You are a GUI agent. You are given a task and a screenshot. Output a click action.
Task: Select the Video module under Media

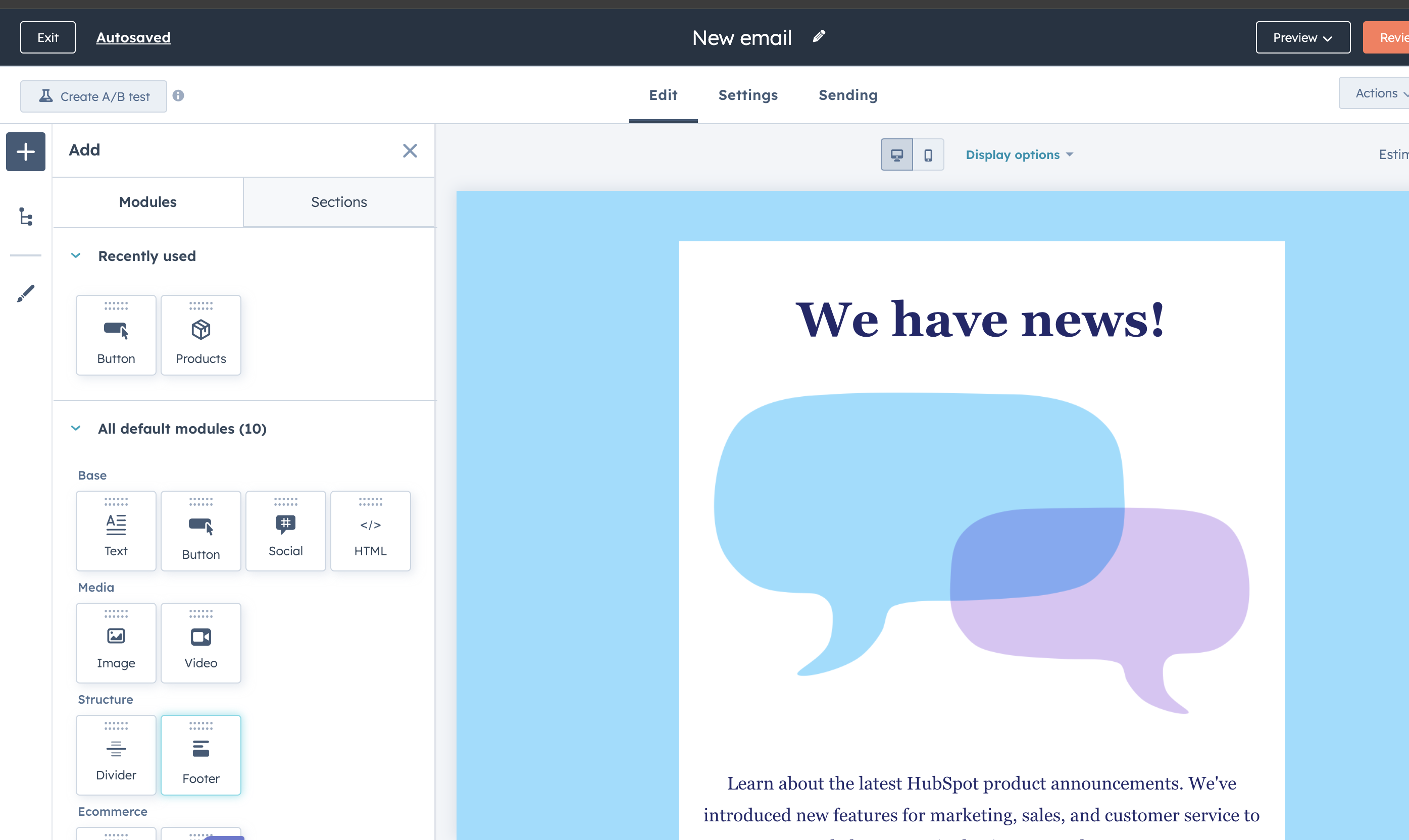[201, 643]
